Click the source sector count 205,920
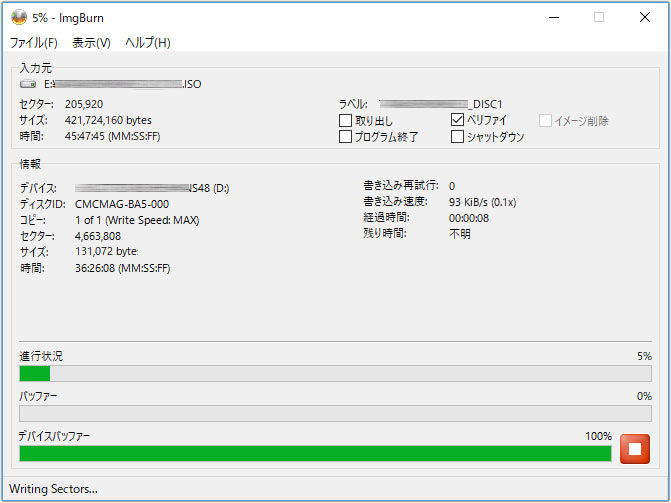This screenshot has width=671, height=503. [84, 104]
